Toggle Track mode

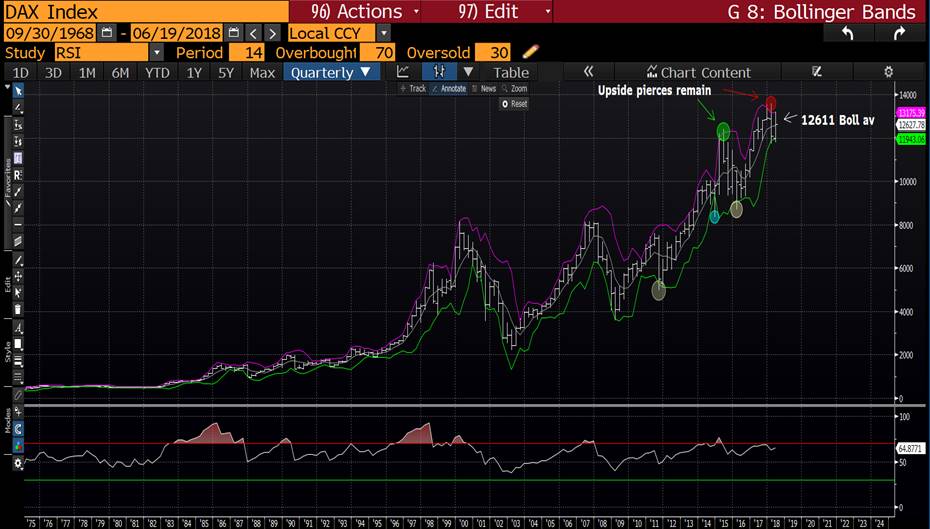click(413, 88)
